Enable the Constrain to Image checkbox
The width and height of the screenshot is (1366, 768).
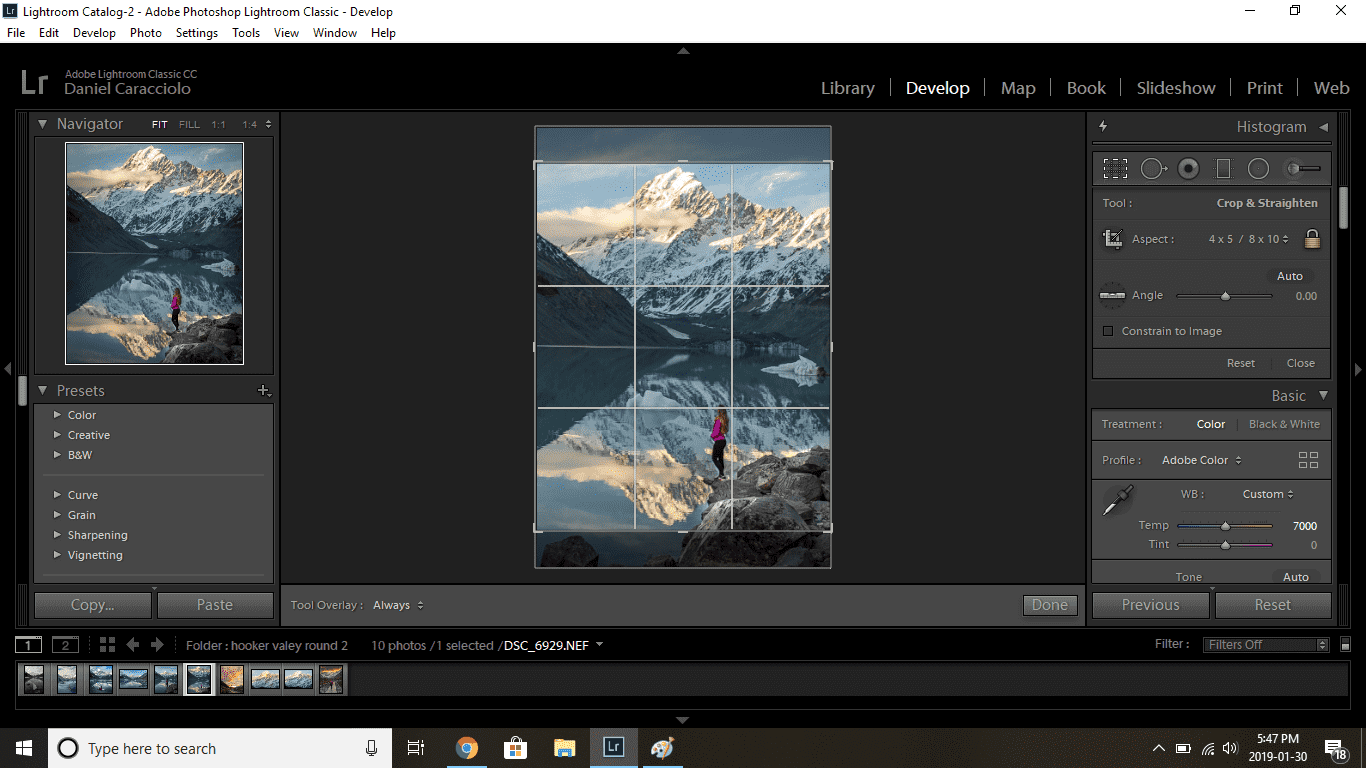(x=1108, y=330)
